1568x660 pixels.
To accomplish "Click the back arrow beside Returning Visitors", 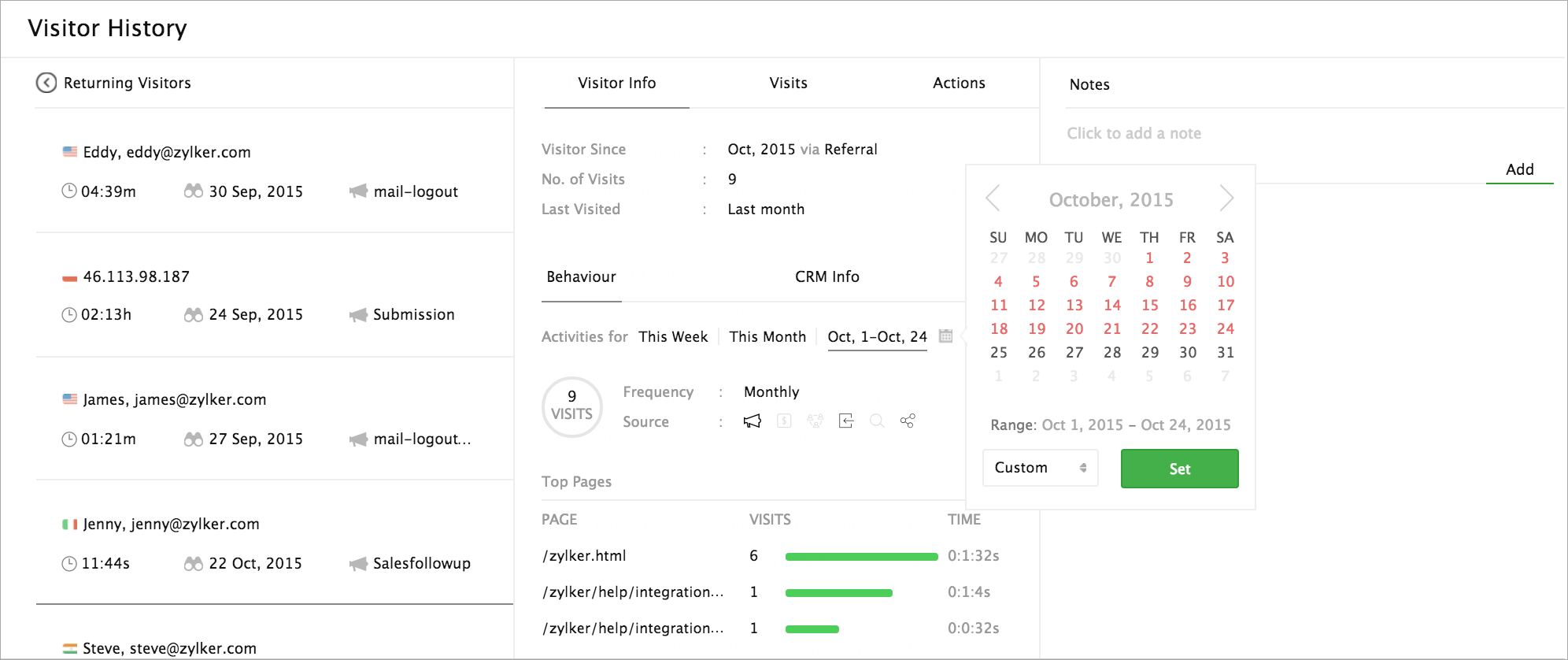I will 46,83.
